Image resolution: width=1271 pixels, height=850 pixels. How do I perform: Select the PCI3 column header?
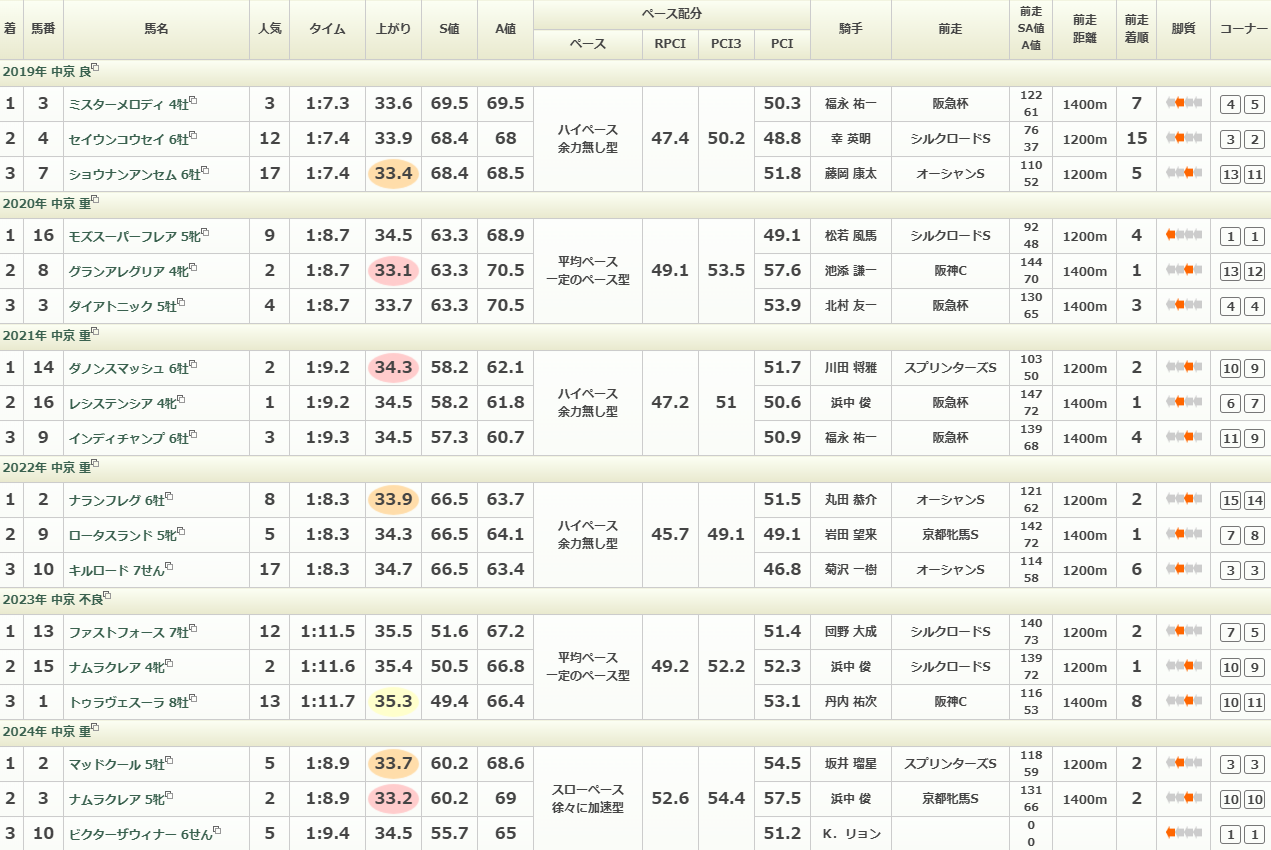click(726, 44)
